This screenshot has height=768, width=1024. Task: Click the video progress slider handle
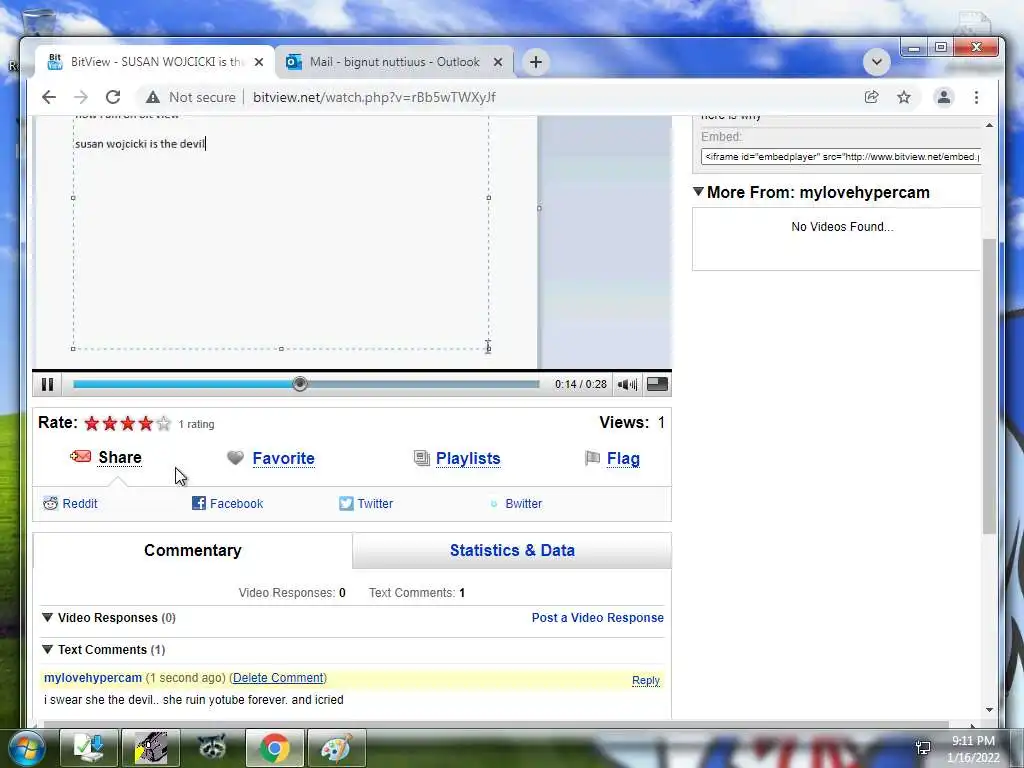pyautogui.click(x=300, y=384)
